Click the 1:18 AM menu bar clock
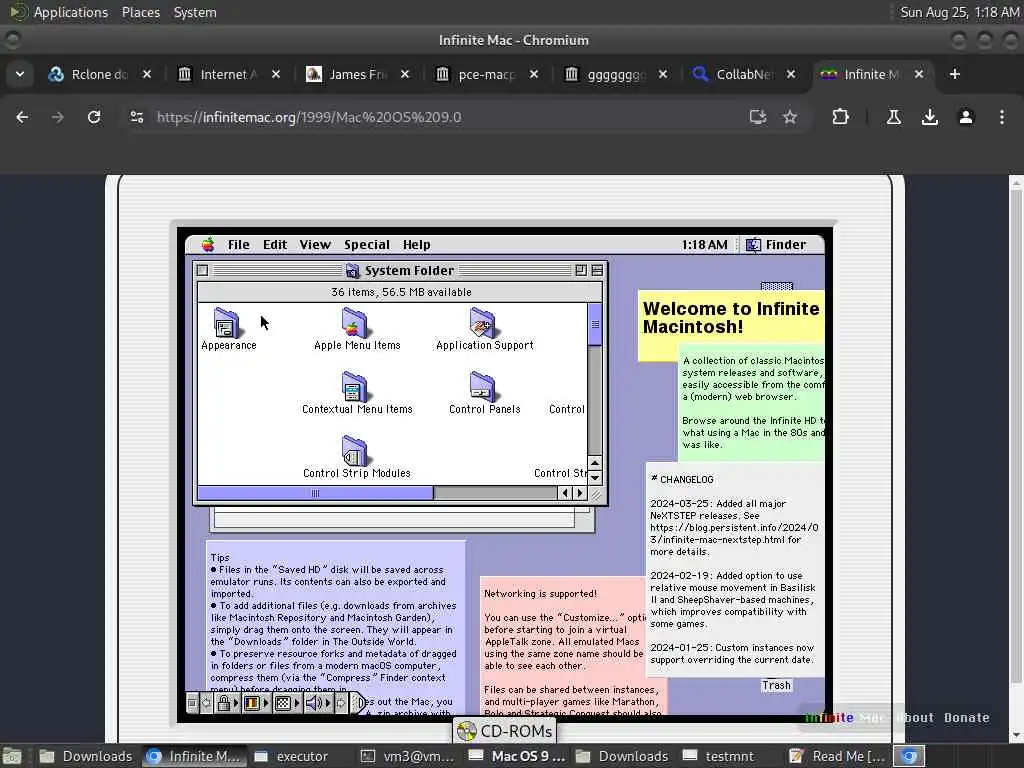Viewport: 1024px width, 768px height. pyautogui.click(x=704, y=244)
